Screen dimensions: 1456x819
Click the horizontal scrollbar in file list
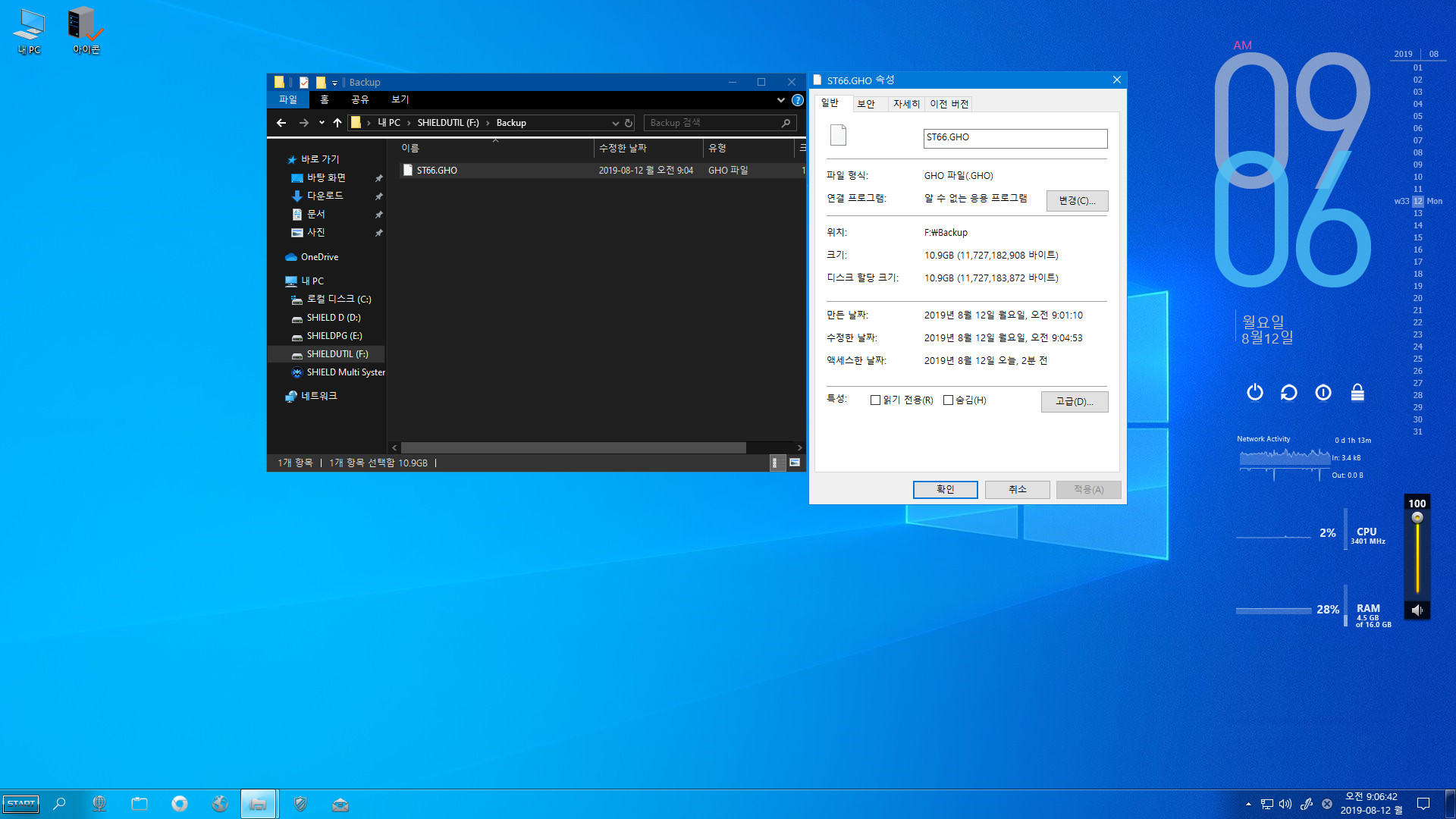point(573,448)
